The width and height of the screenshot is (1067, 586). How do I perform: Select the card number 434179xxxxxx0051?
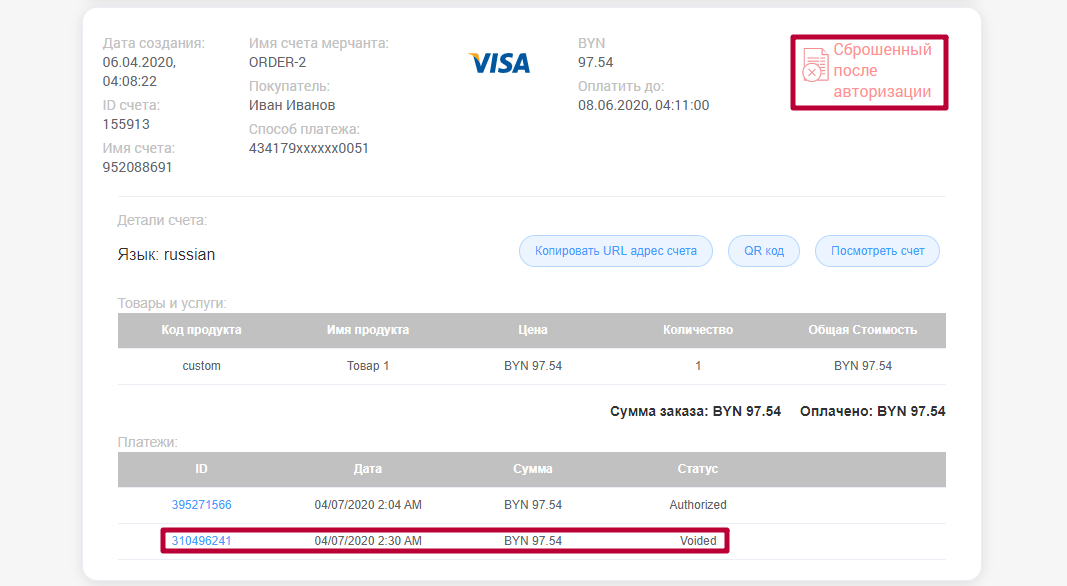(x=309, y=148)
